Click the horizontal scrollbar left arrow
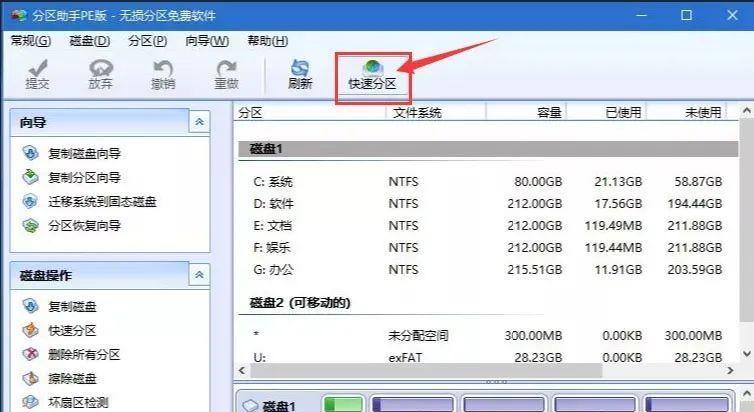 pyautogui.click(x=242, y=371)
